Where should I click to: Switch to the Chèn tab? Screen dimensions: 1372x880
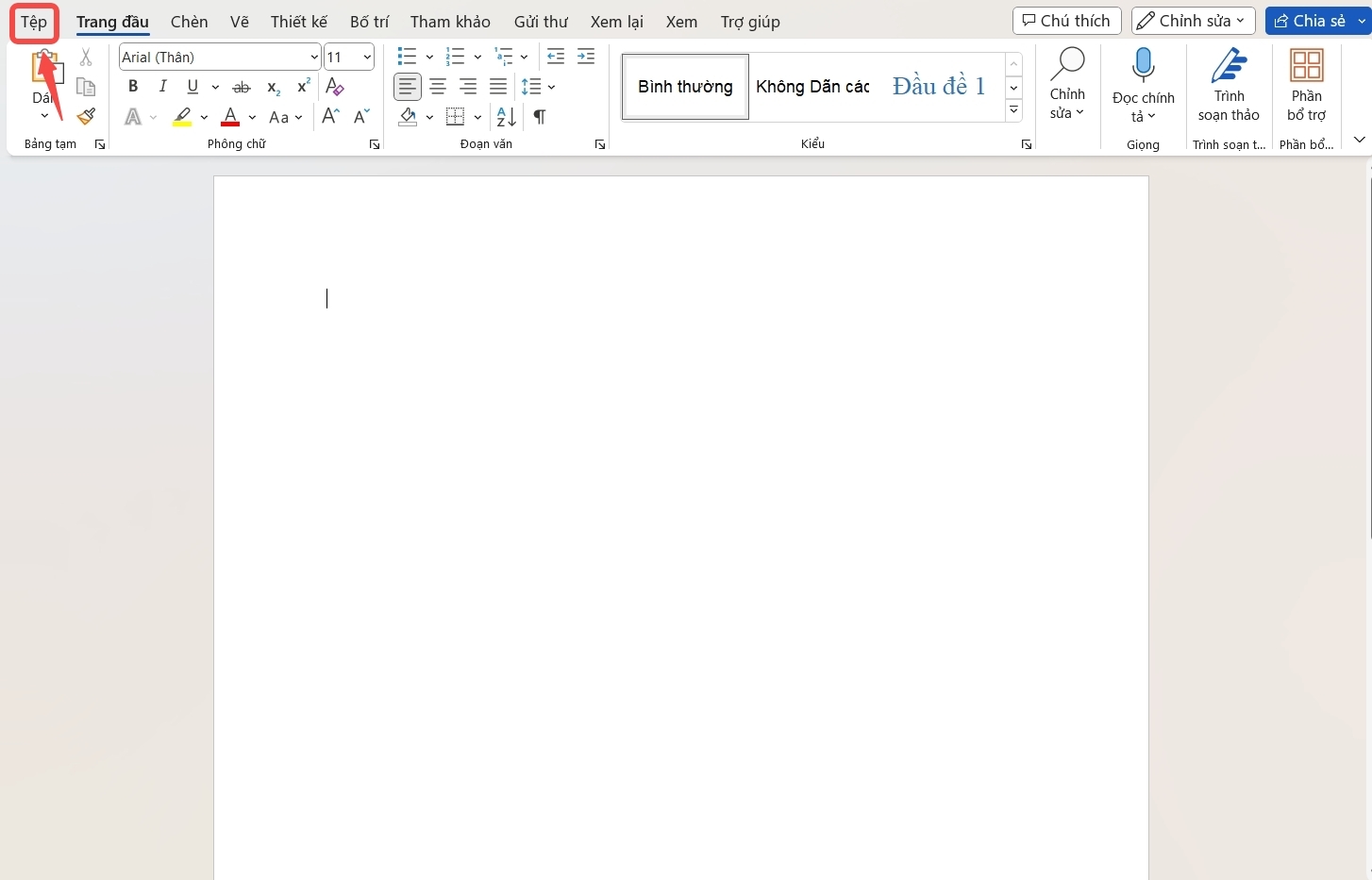pos(190,22)
